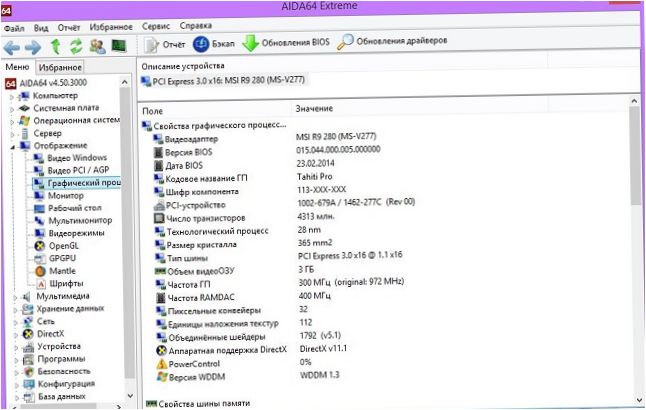Click the Безопасность shield icon
This screenshot has height=410, width=646.
click(x=29, y=372)
